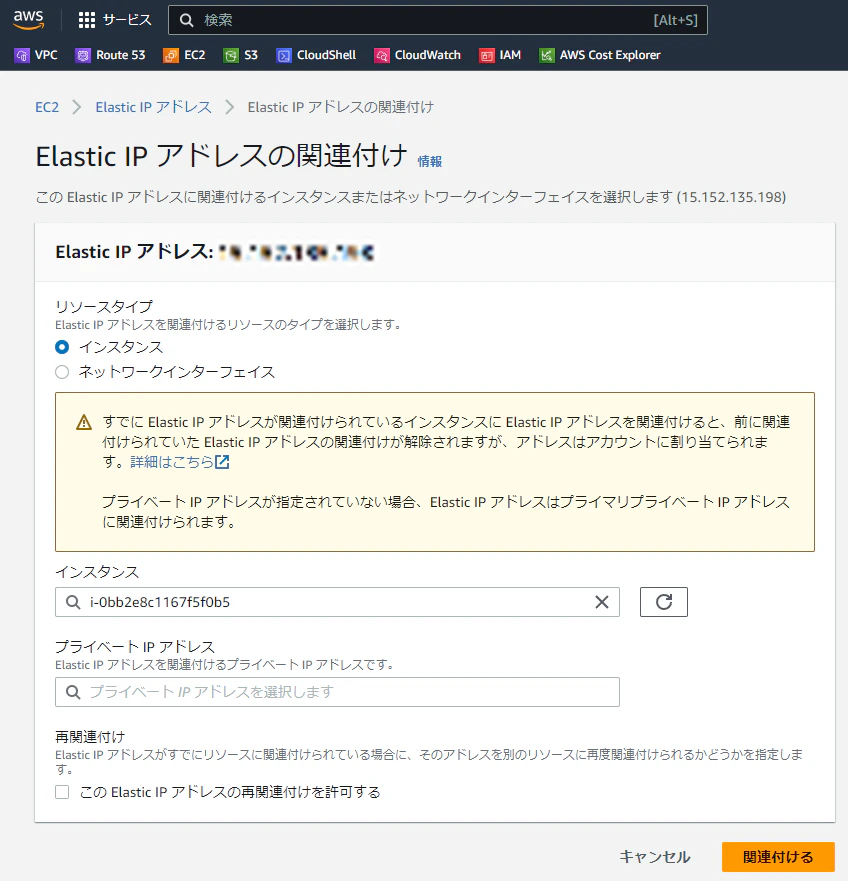Viewport: 848px width, 881px height.
Task: Click the VPC shortcut icon
Action: coord(22,55)
